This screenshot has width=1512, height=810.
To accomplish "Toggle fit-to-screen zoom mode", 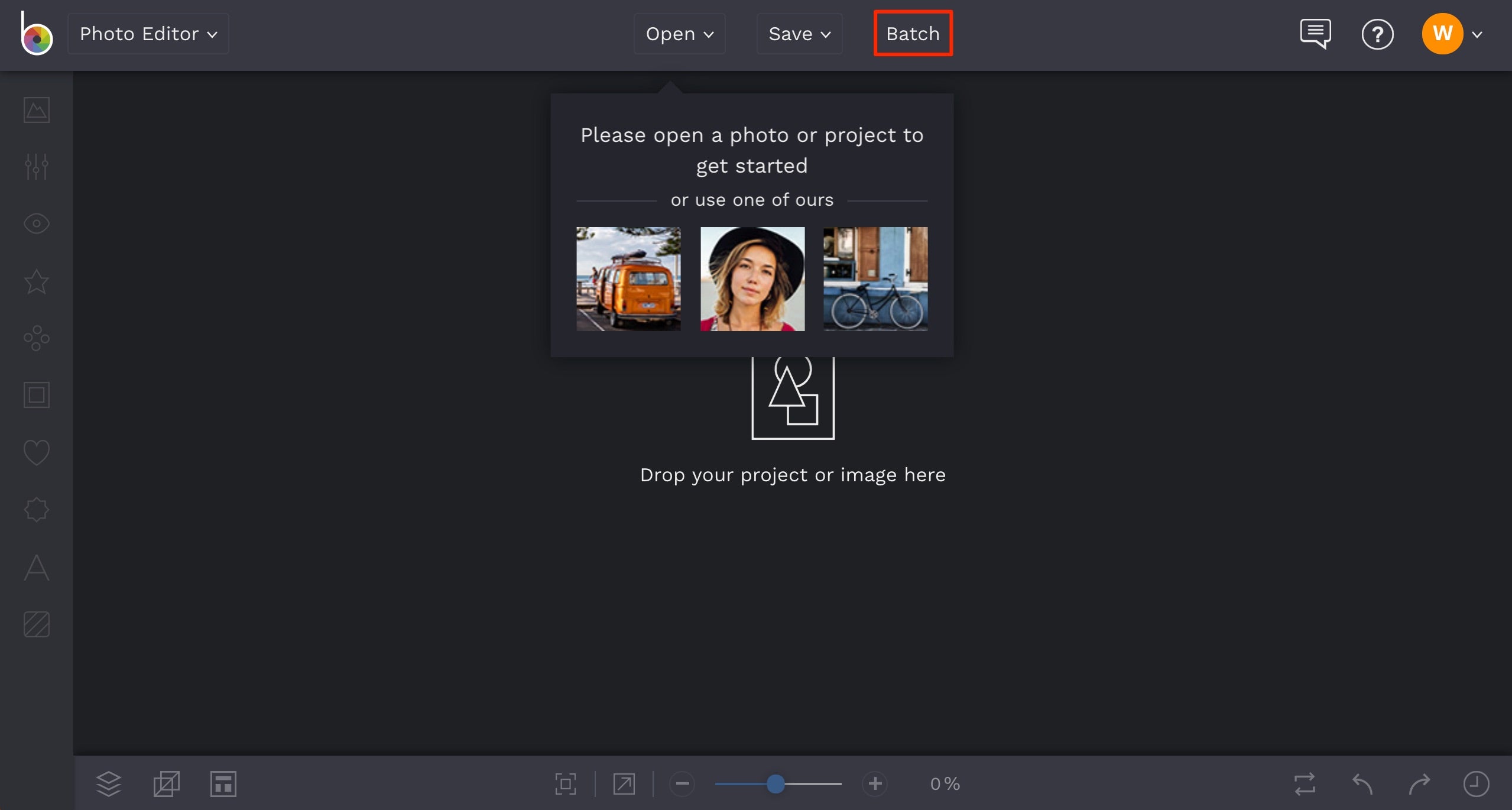I will click(x=564, y=783).
